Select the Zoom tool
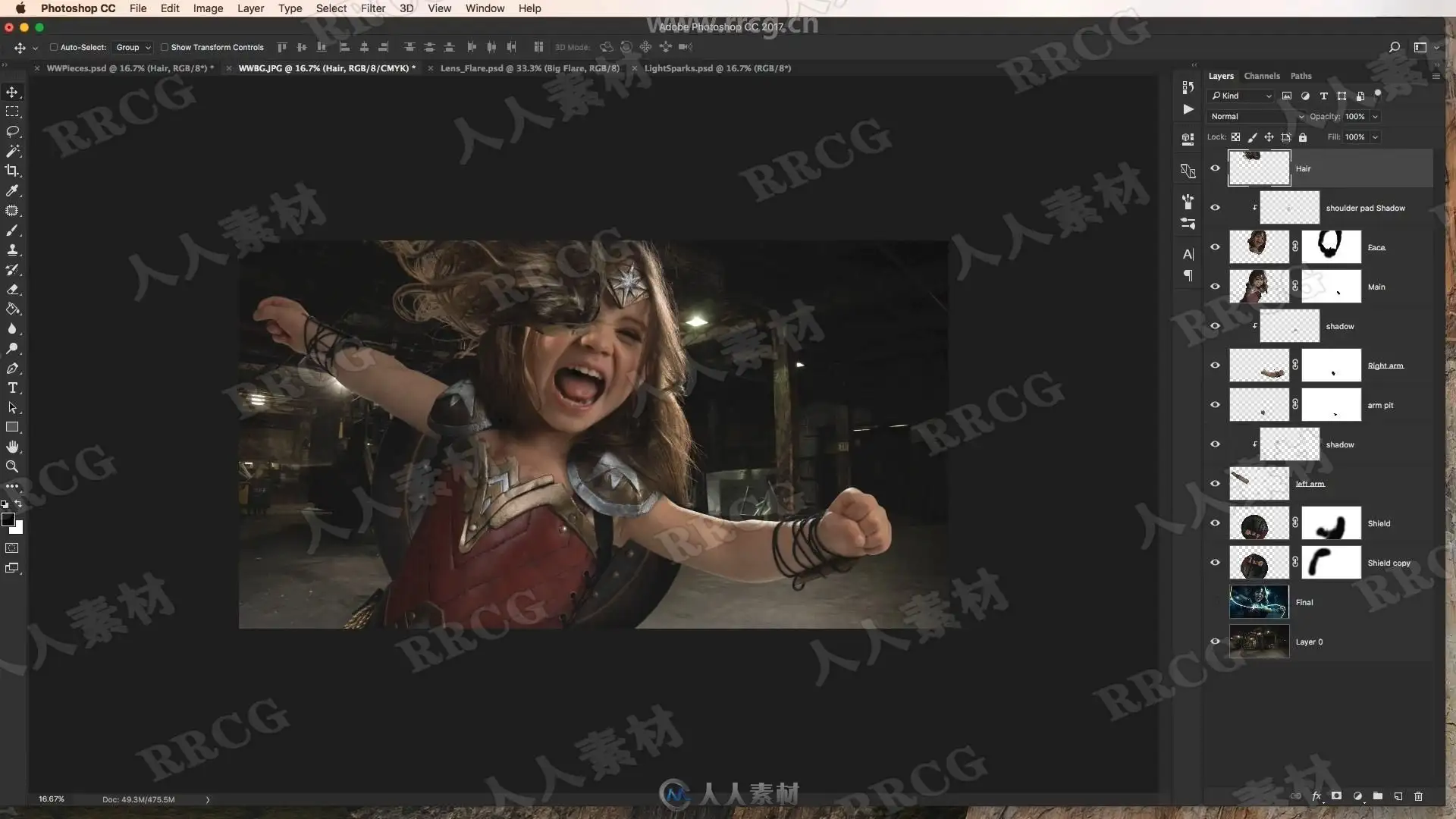1456x819 pixels. pos(12,466)
